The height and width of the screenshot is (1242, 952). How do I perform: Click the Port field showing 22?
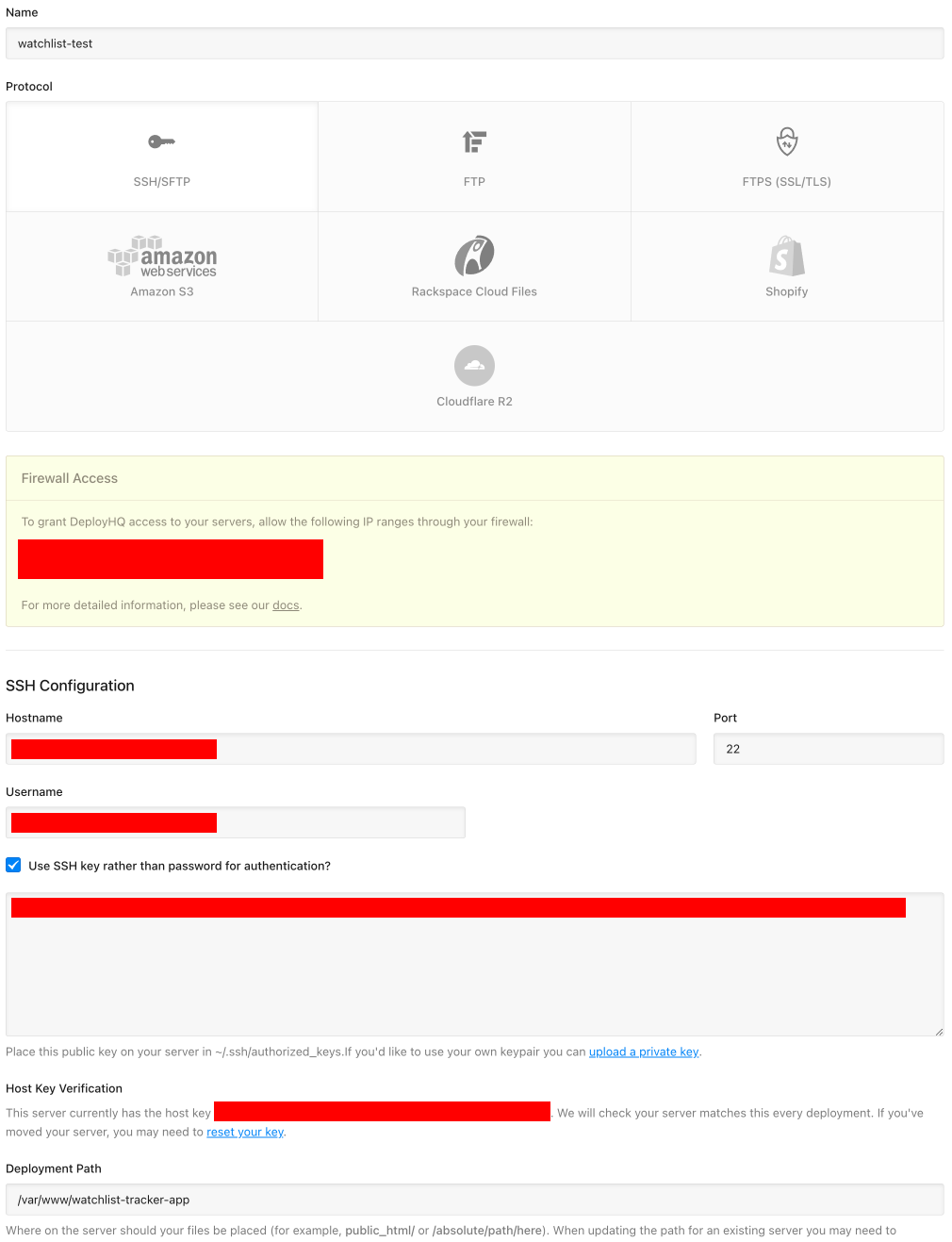coord(828,749)
